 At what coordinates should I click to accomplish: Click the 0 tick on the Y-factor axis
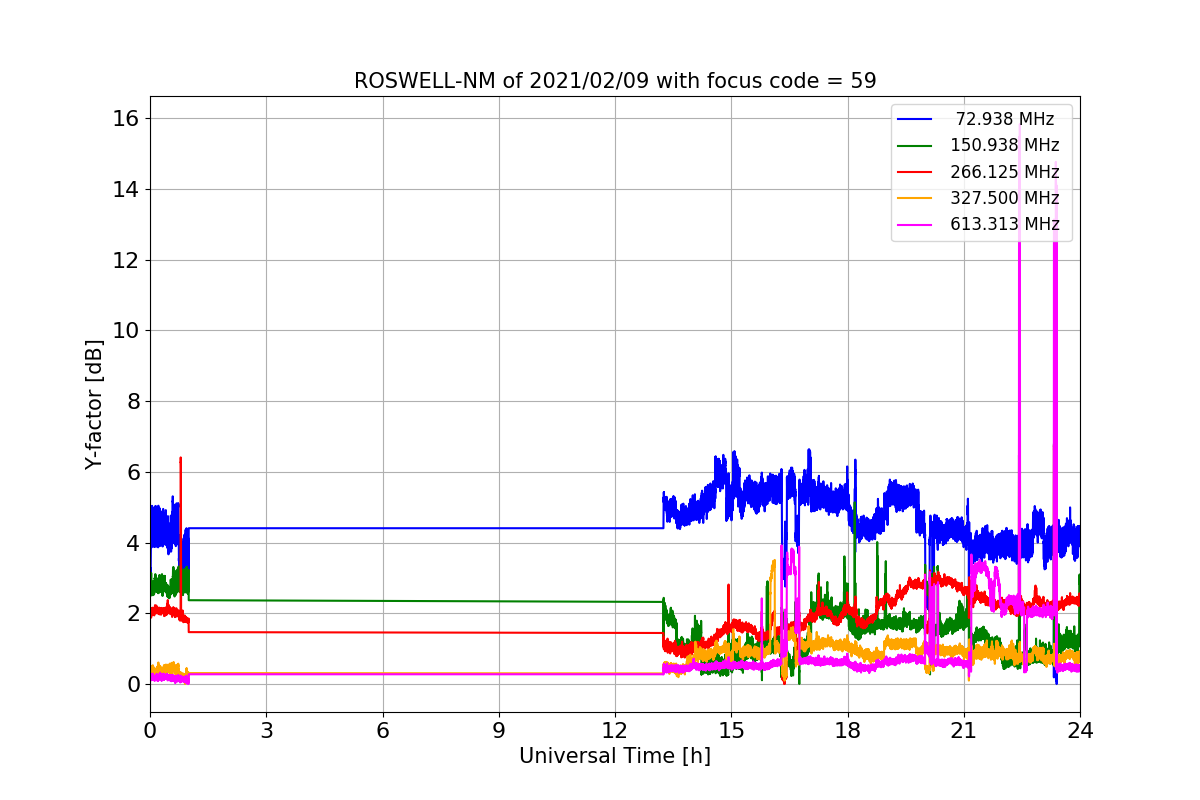134,684
